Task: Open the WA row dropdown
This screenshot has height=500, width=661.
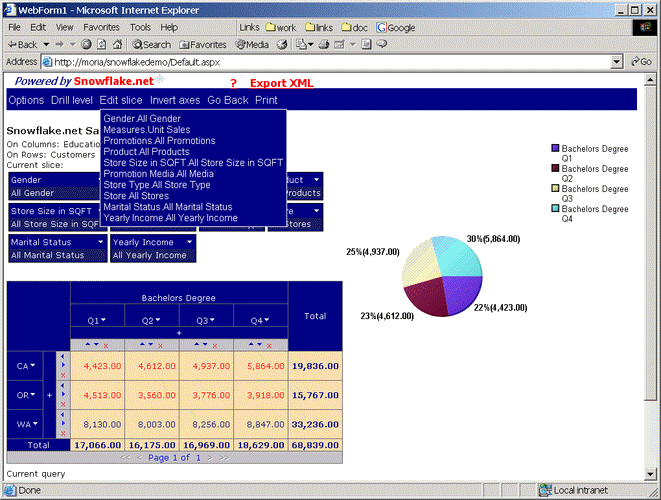Action: click(35, 423)
